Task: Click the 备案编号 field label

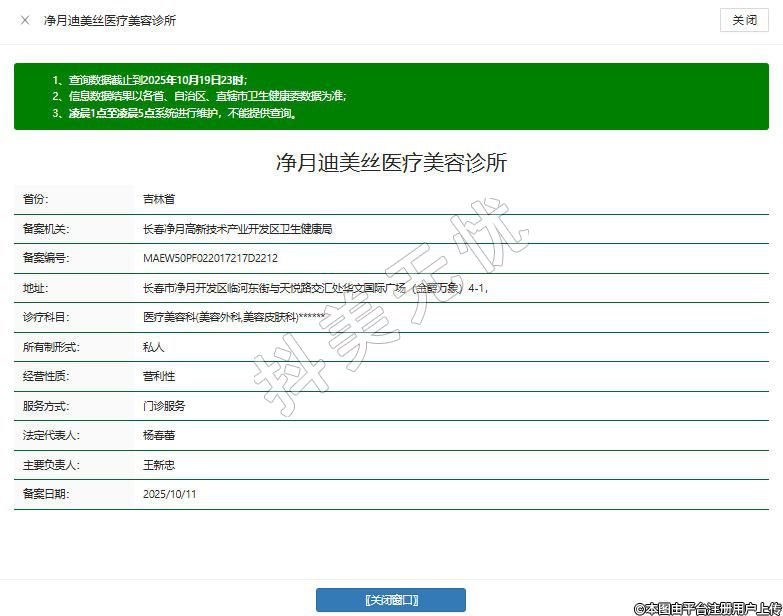Action: pos(45,258)
